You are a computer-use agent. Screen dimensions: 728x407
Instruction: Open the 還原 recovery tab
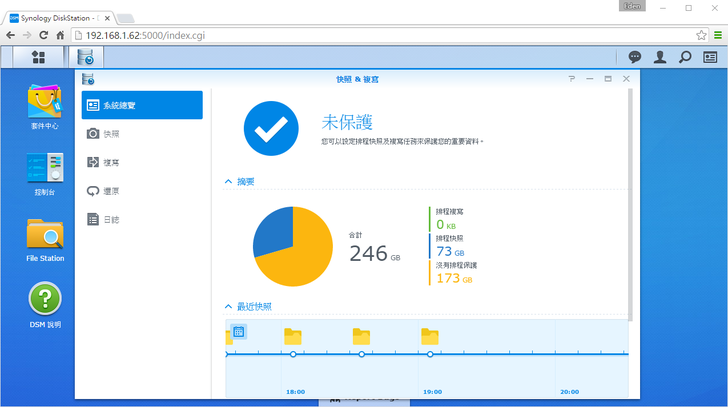[x=112, y=191]
